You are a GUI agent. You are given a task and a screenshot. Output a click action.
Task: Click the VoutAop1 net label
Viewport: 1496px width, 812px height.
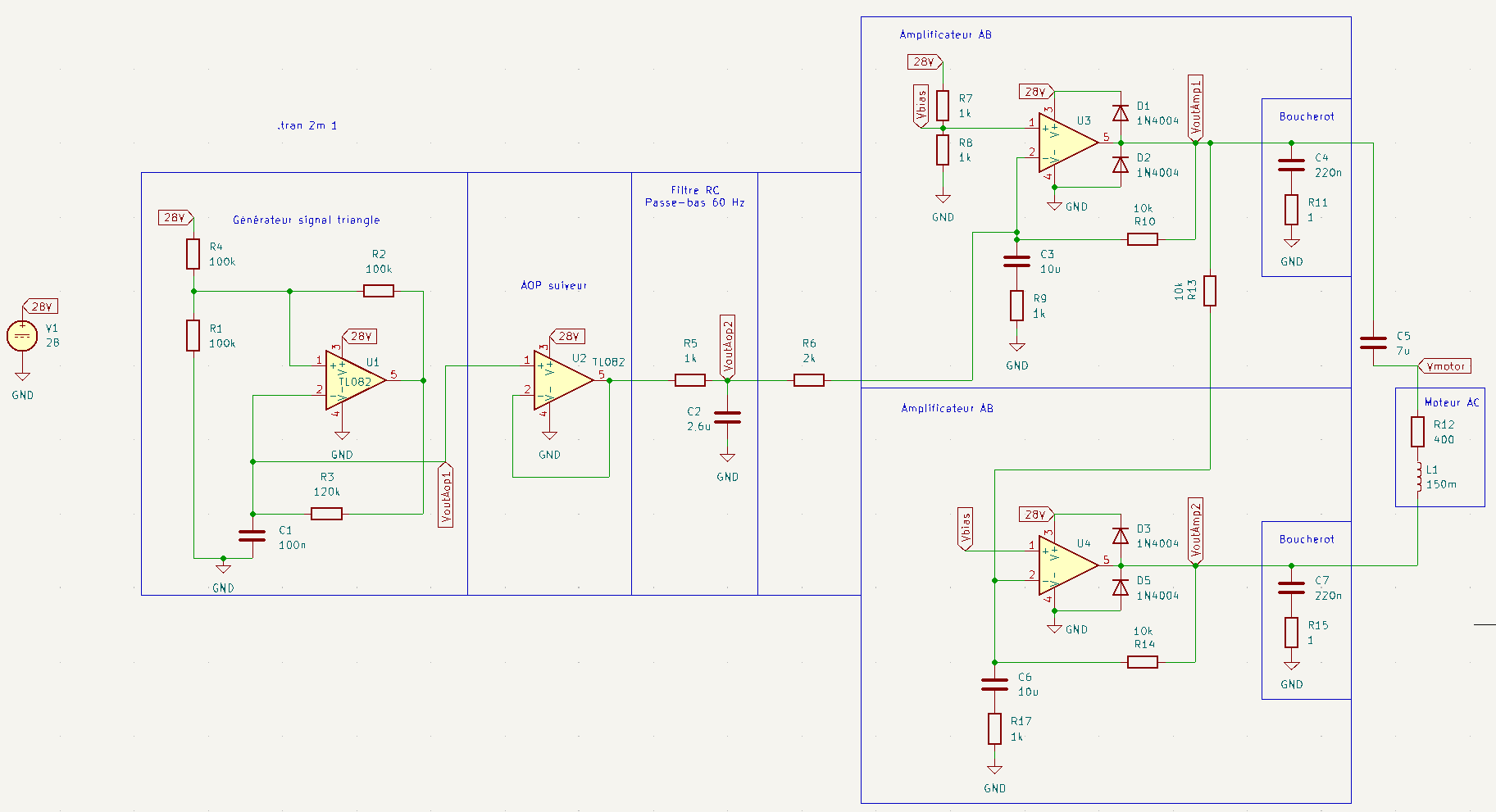click(445, 495)
